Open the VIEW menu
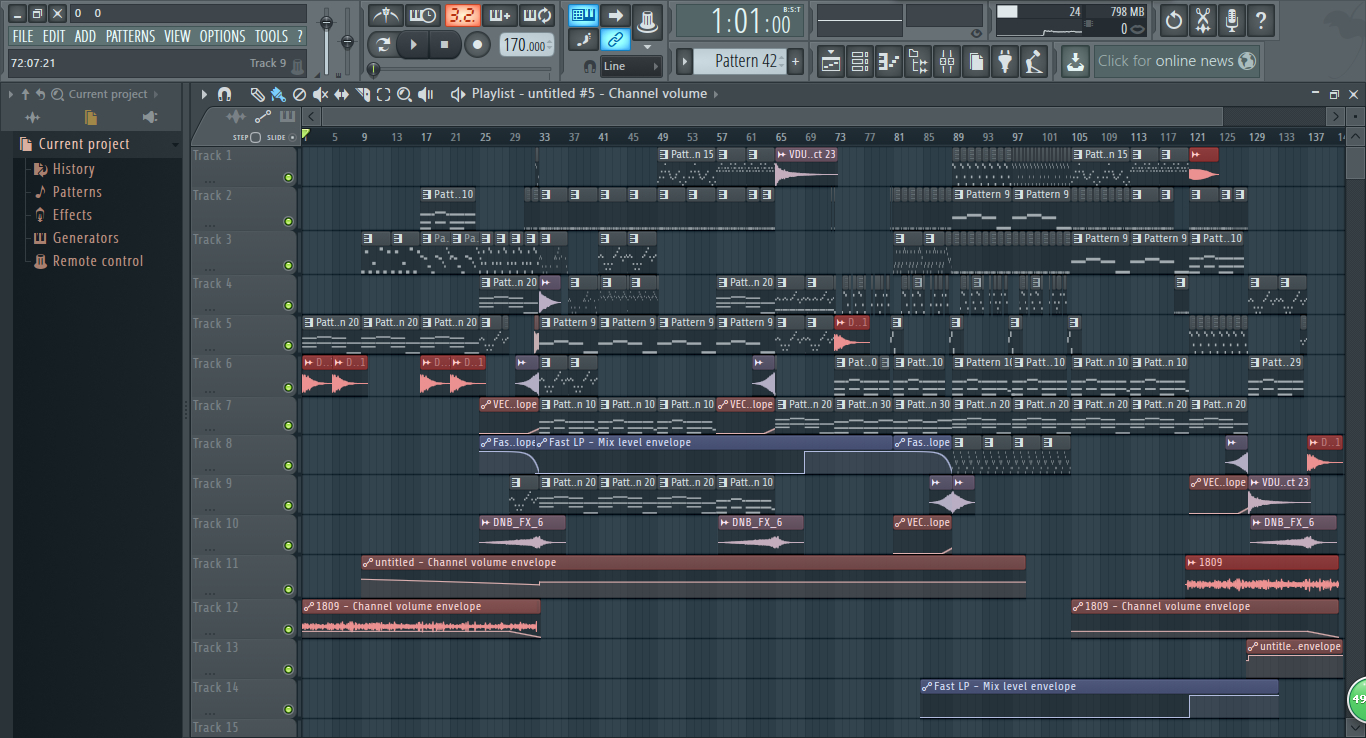 pos(177,36)
